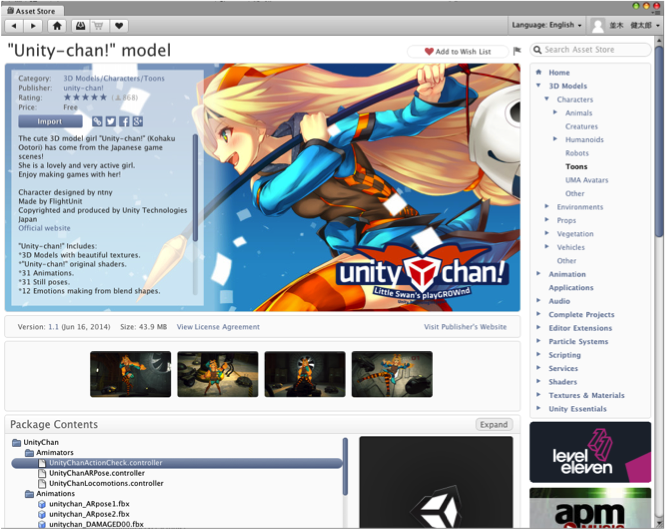Click the UnityChan root folder icon

click(x=17, y=442)
